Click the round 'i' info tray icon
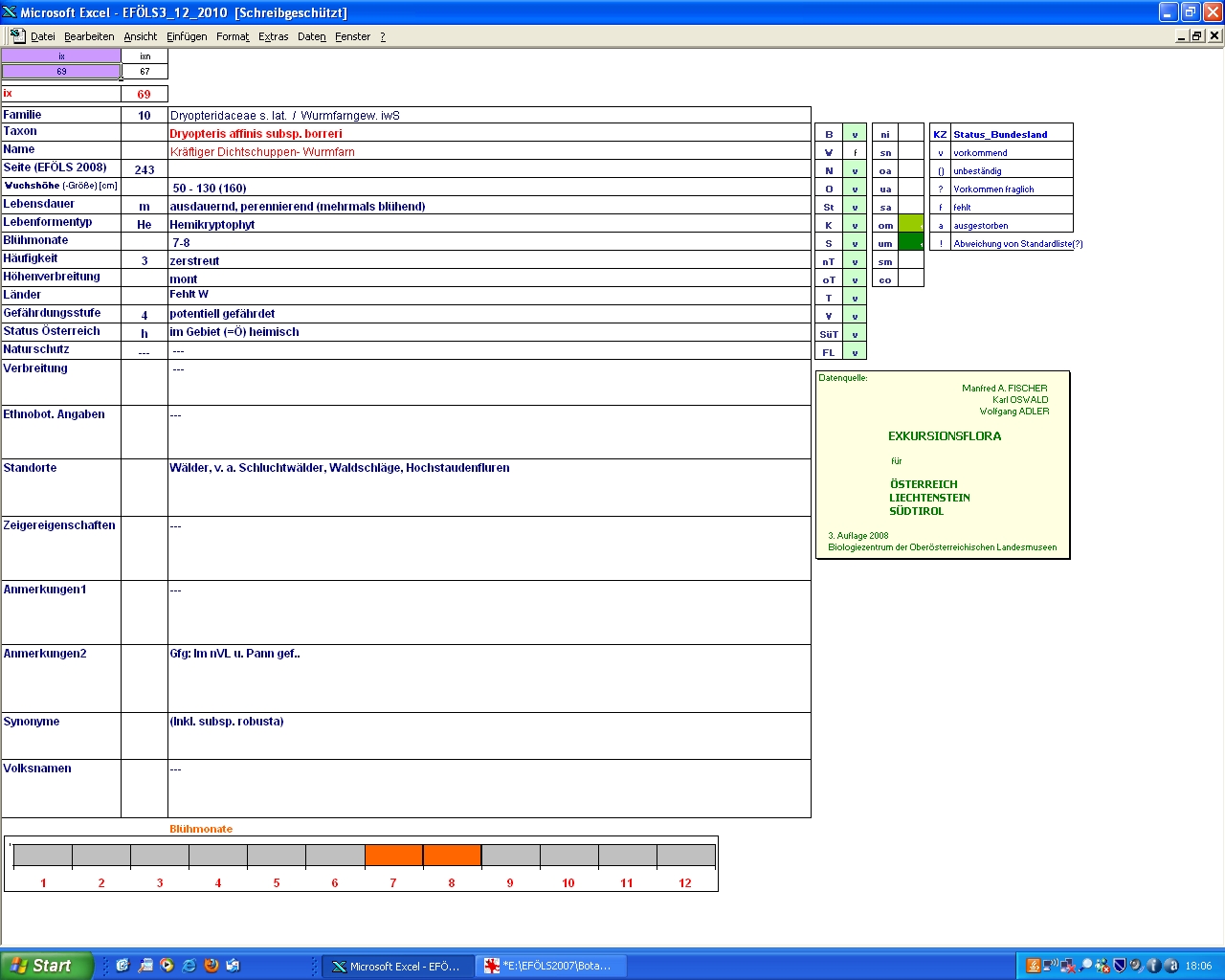 (1153, 966)
